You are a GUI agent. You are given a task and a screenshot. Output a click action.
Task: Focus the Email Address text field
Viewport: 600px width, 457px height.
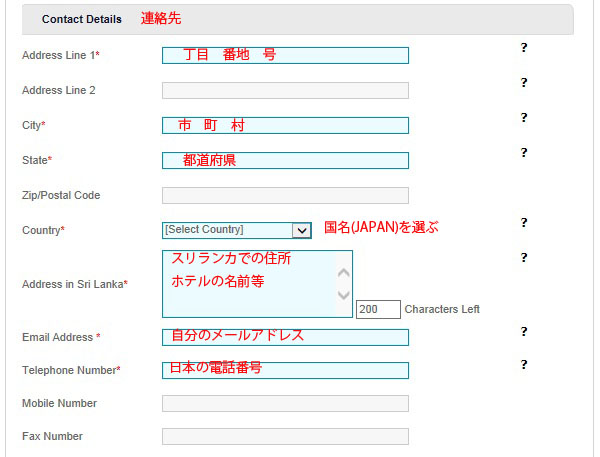pos(285,338)
